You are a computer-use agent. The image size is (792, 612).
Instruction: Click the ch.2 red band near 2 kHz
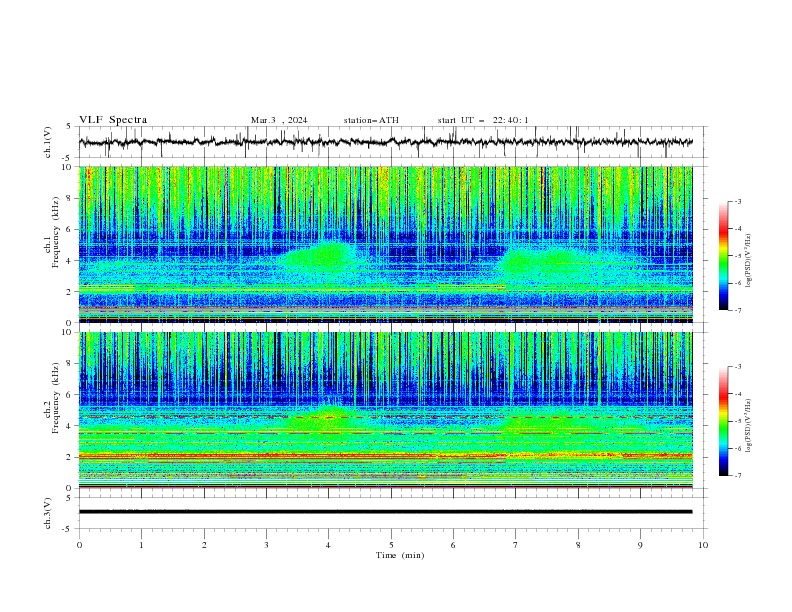pyautogui.click(x=385, y=455)
